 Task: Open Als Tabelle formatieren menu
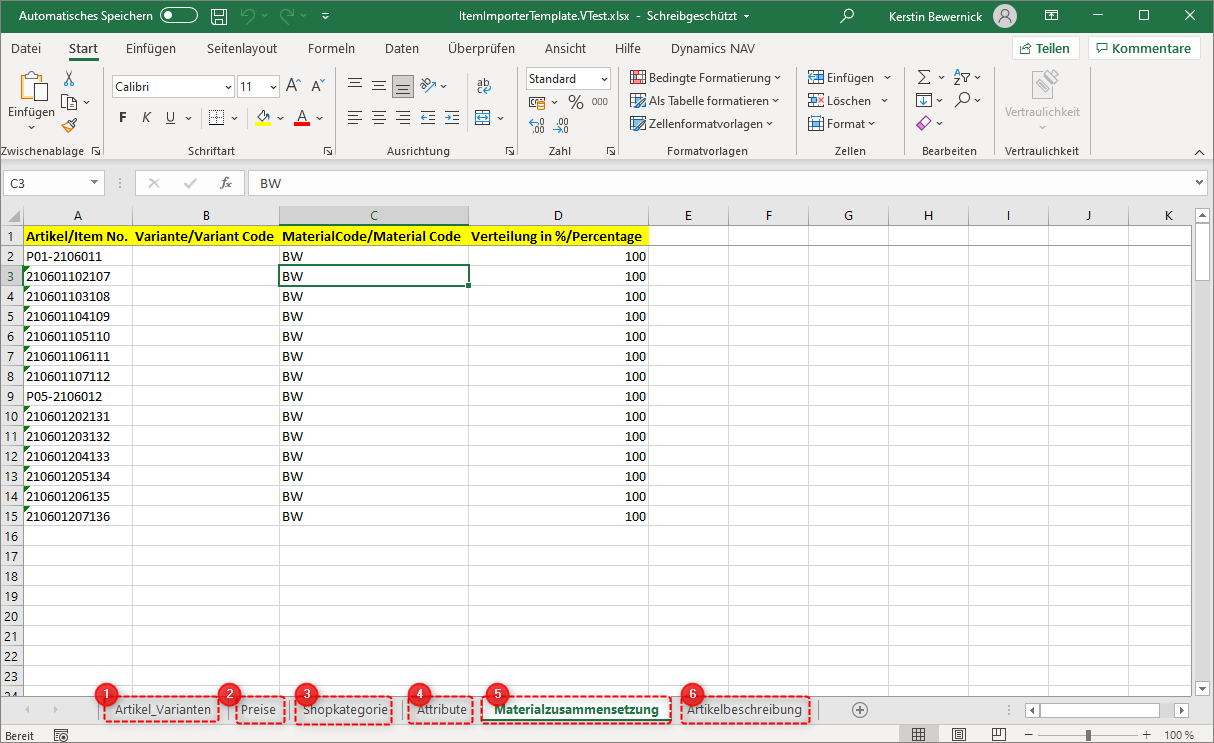tap(705, 100)
